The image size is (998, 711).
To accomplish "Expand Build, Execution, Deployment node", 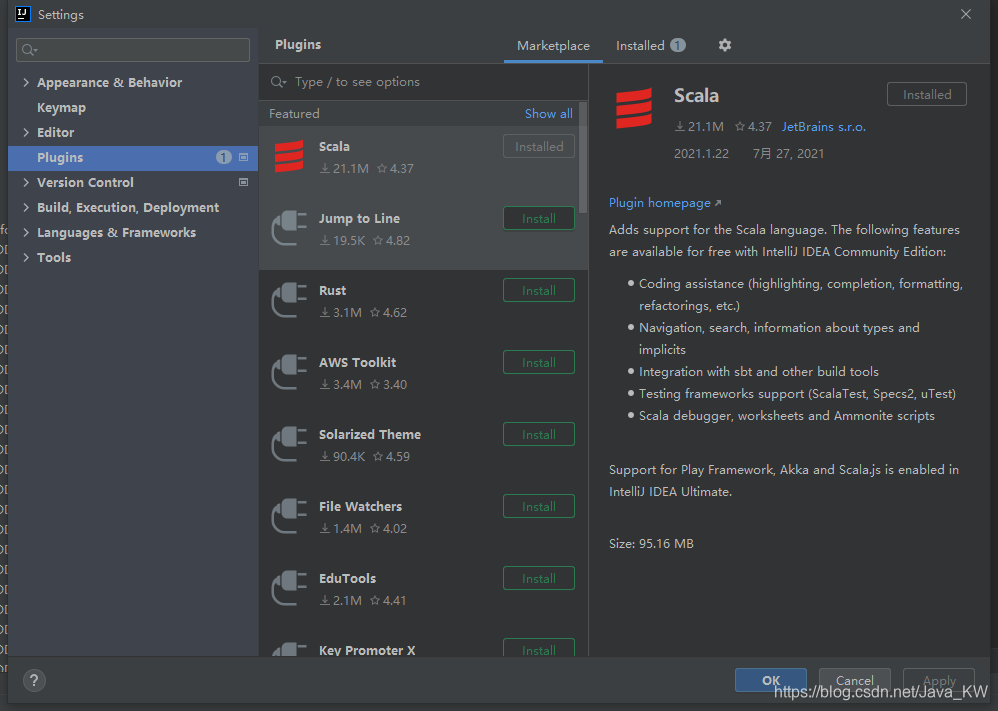I will (26, 208).
